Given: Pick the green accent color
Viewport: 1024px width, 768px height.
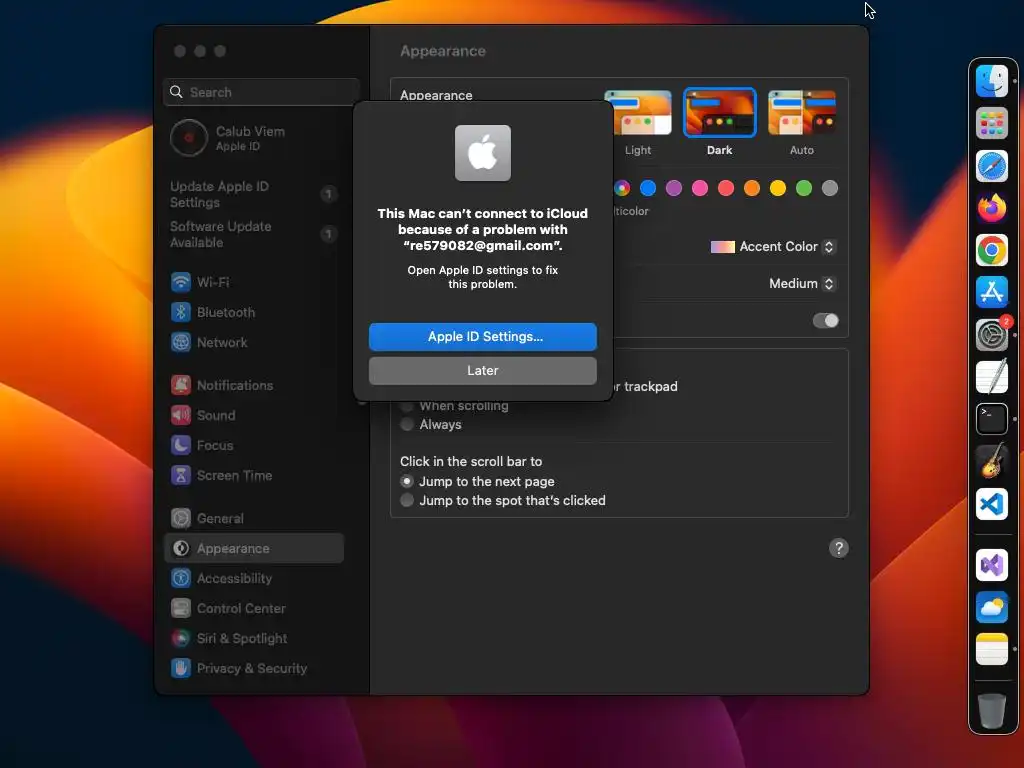Looking at the screenshot, I should click(x=804, y=188).
